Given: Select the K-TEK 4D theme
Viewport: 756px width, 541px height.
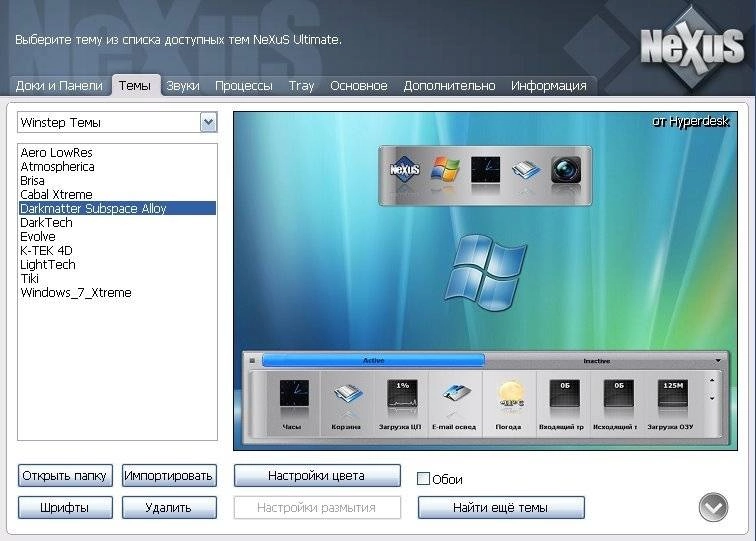Looking at the screenshot, I should 117,250.
